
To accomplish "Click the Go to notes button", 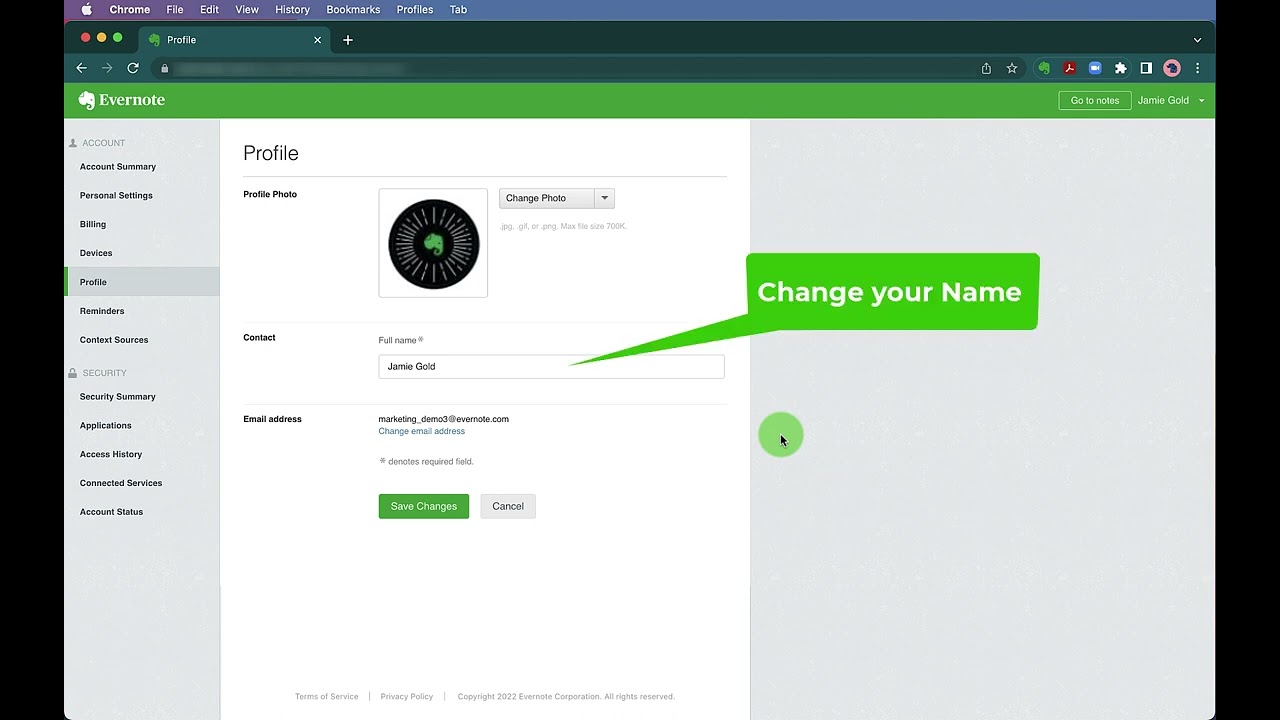I will tap(1095, 100).
